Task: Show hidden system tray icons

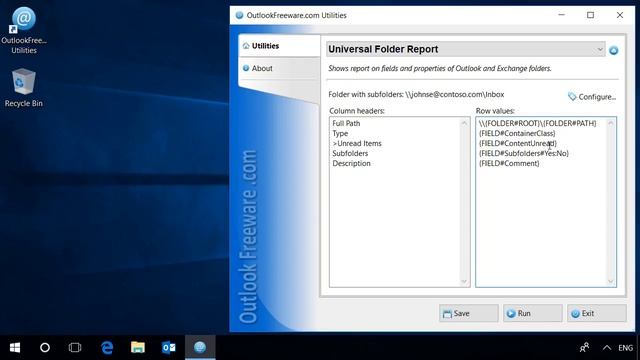Action: 607,347
